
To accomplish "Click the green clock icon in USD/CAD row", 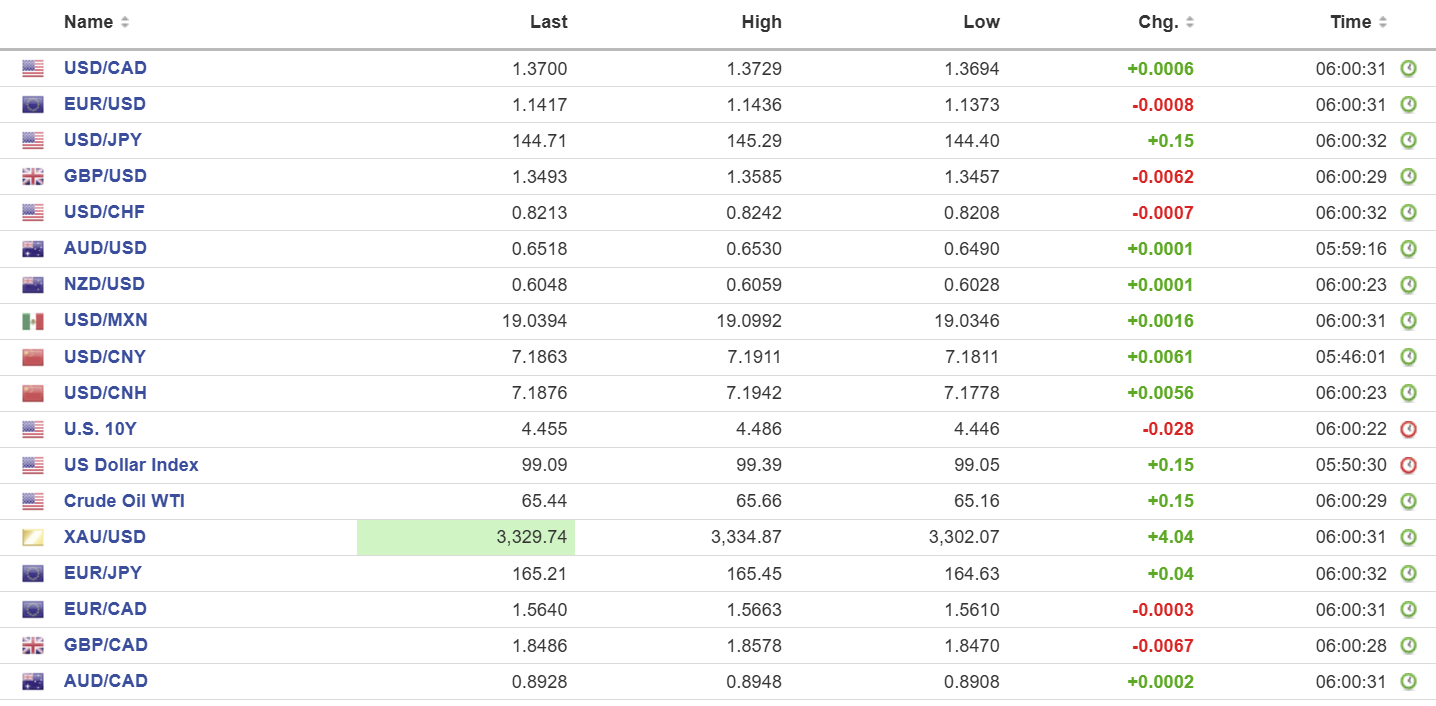I will tap(1408, 69).
